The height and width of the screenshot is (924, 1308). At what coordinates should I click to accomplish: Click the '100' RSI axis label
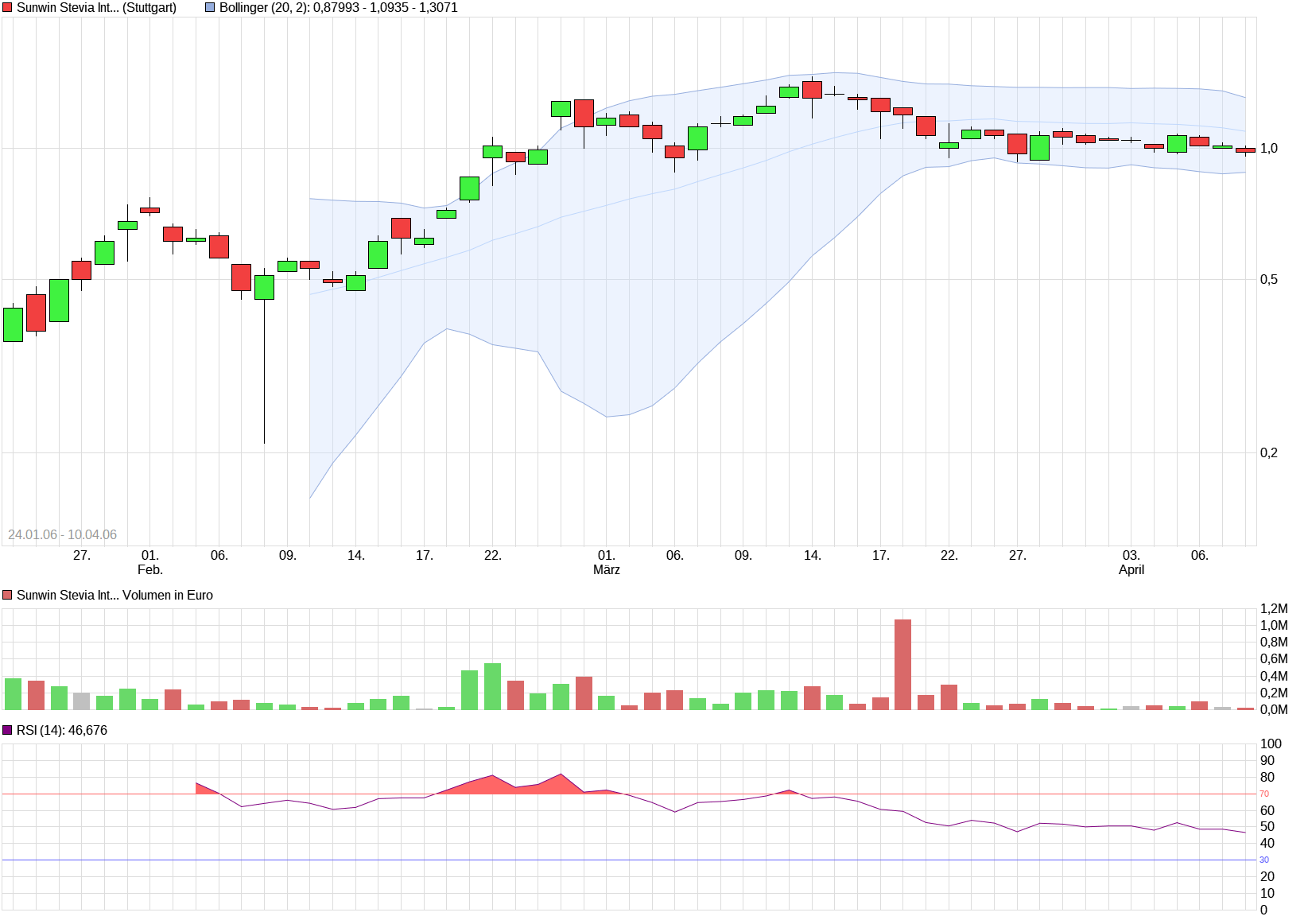pyautogui.click(x=1271, y=744)
